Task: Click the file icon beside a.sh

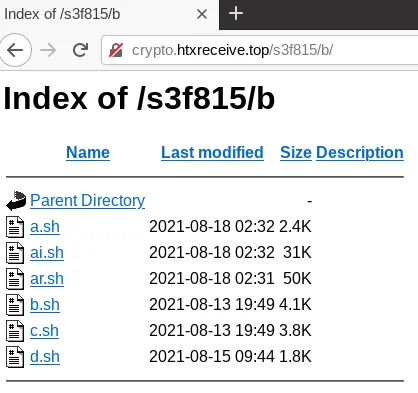Action: coord(15,227)
